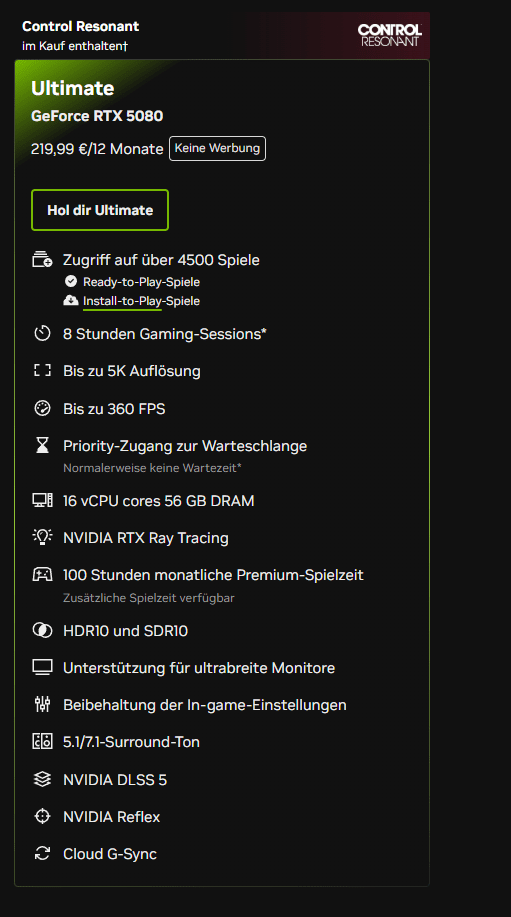
Task: Click the lightbulb icon for RTX Ray Tracing
Action: 42,537
